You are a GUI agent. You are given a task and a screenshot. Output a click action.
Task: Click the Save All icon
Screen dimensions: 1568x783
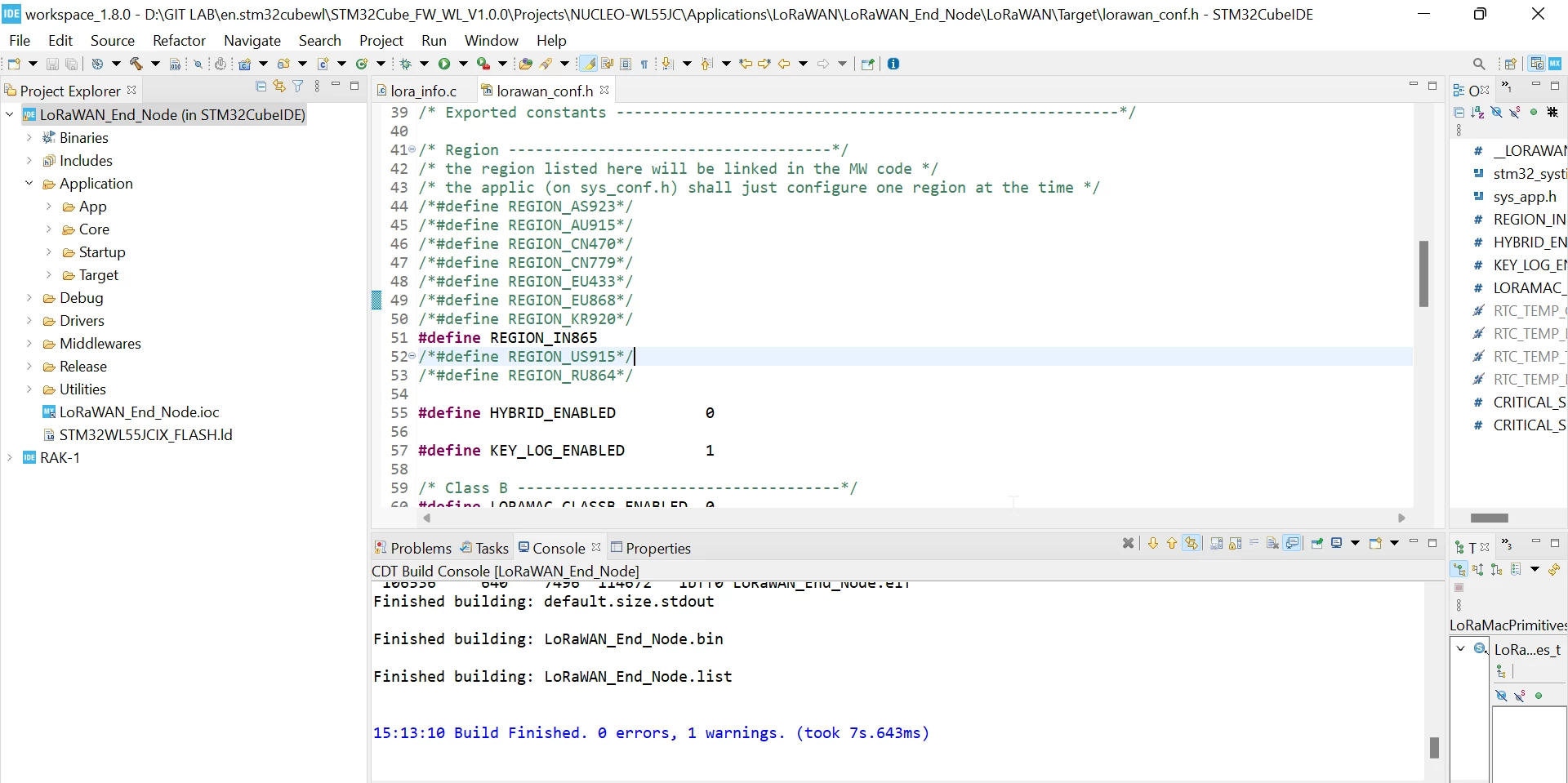pyautogui.click(x=72, y=64)
